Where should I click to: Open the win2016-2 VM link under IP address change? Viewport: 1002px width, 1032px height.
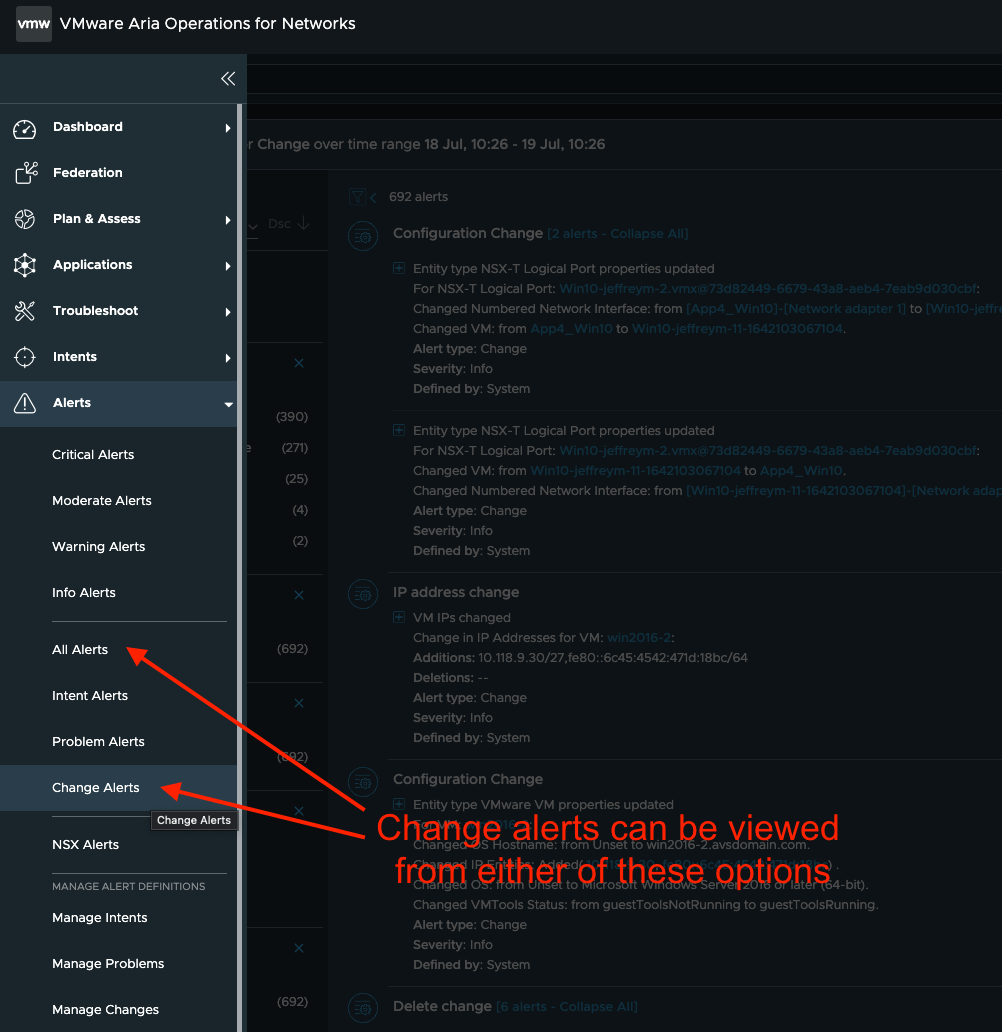639,638
